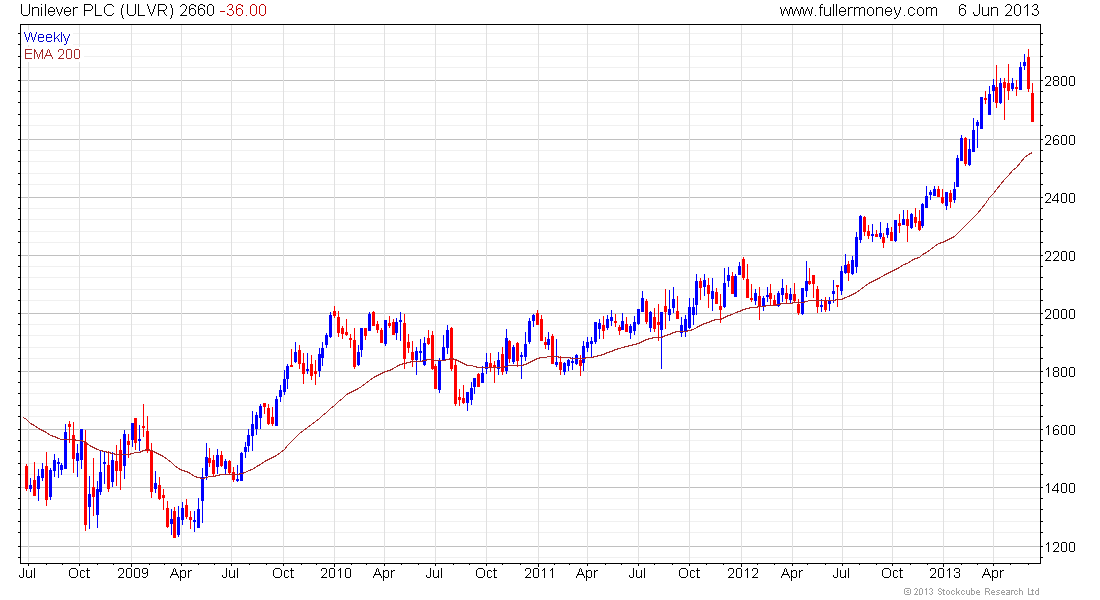Click the '2012' year label on the time axis
The width and height of the screenshot is (1100, 600).
click(743, 573)
